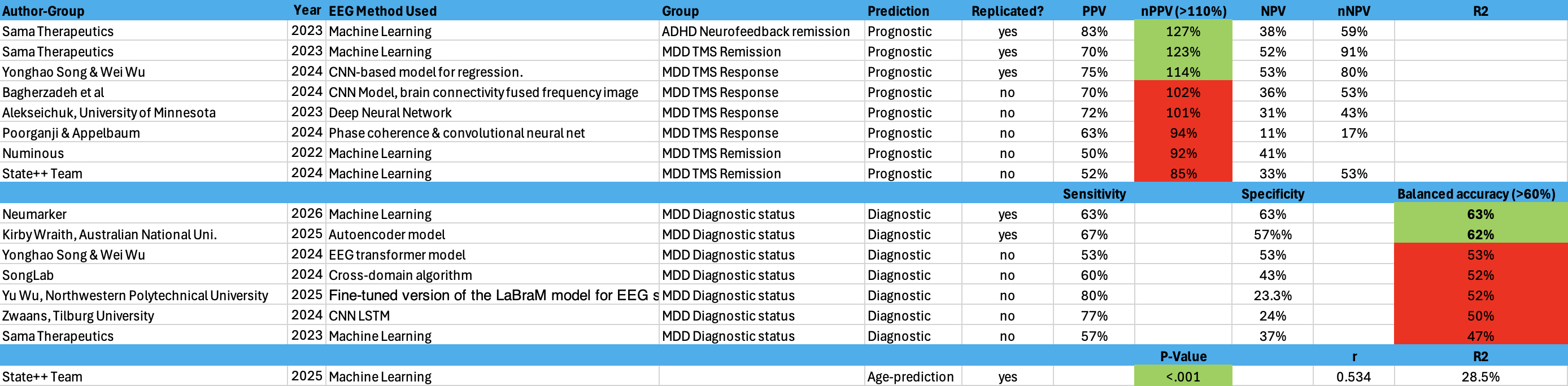Select the Alekseichuk, University of Minnesota cell

click(x=109, y=112)
